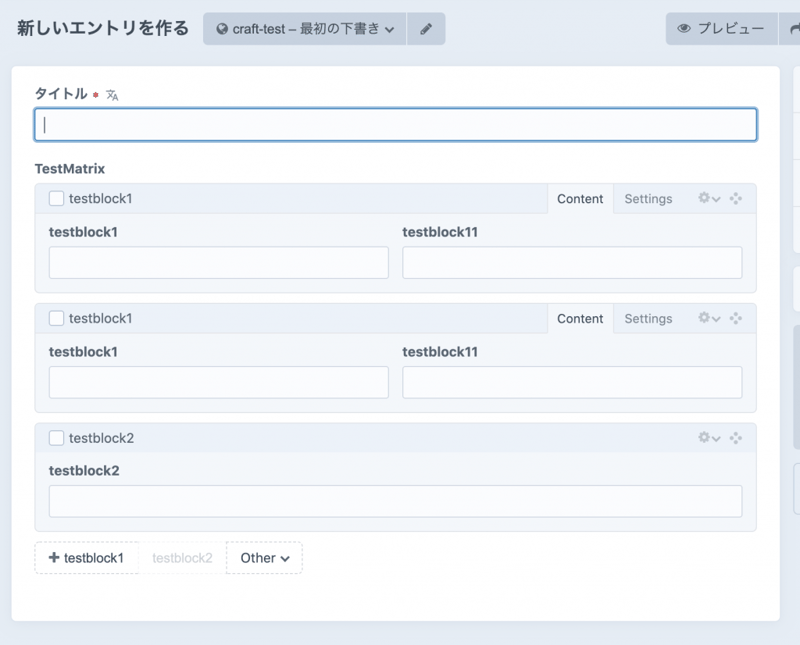This screenshot has width=800, height=645.
Task: Check the first testblock1 block checkbox
Action: point(57,199)
